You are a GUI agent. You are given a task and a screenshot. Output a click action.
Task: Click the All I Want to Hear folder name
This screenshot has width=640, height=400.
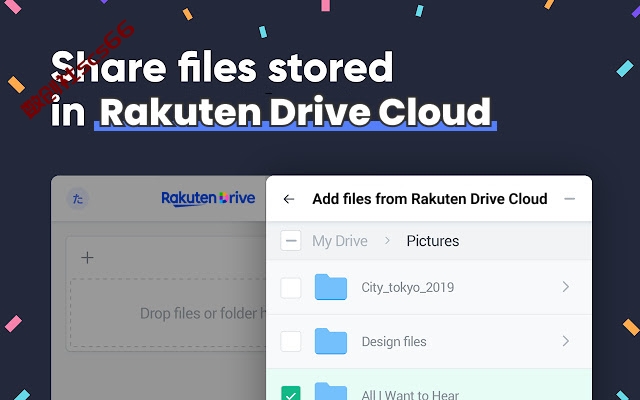410,394
